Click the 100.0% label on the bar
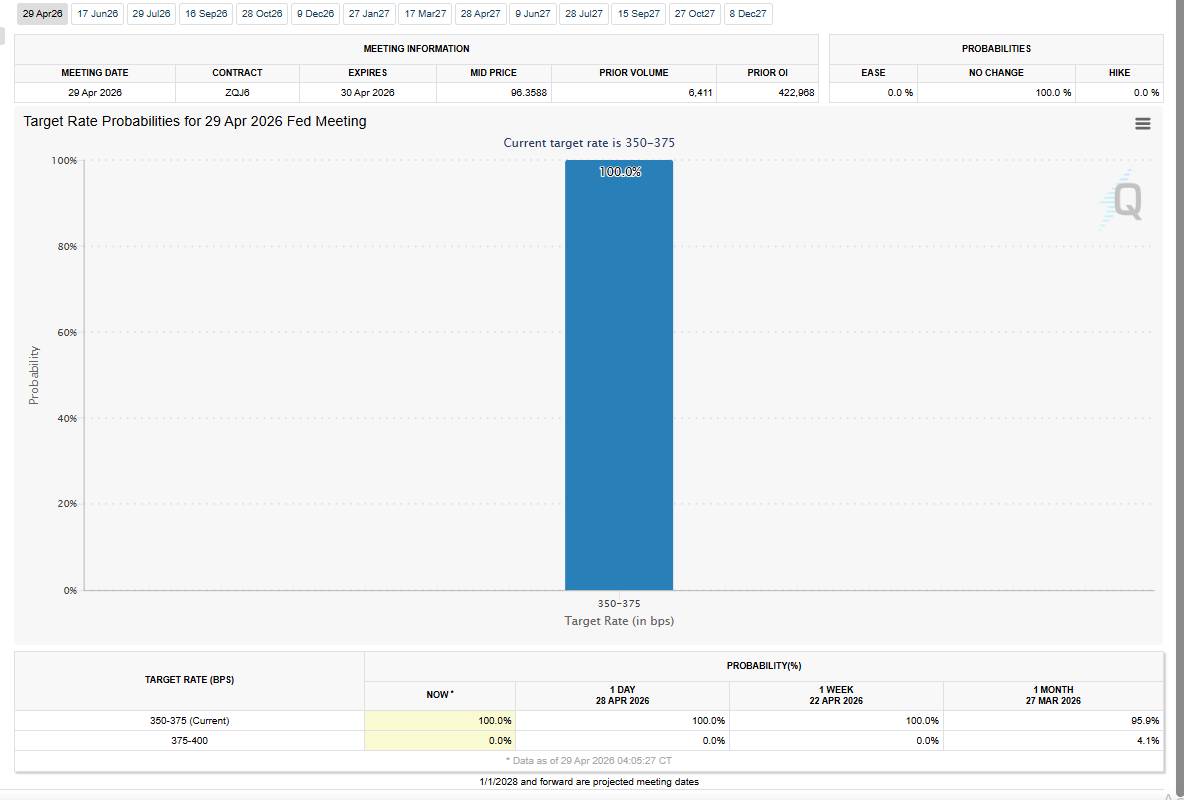1184x800 pixels. (620, 171)
